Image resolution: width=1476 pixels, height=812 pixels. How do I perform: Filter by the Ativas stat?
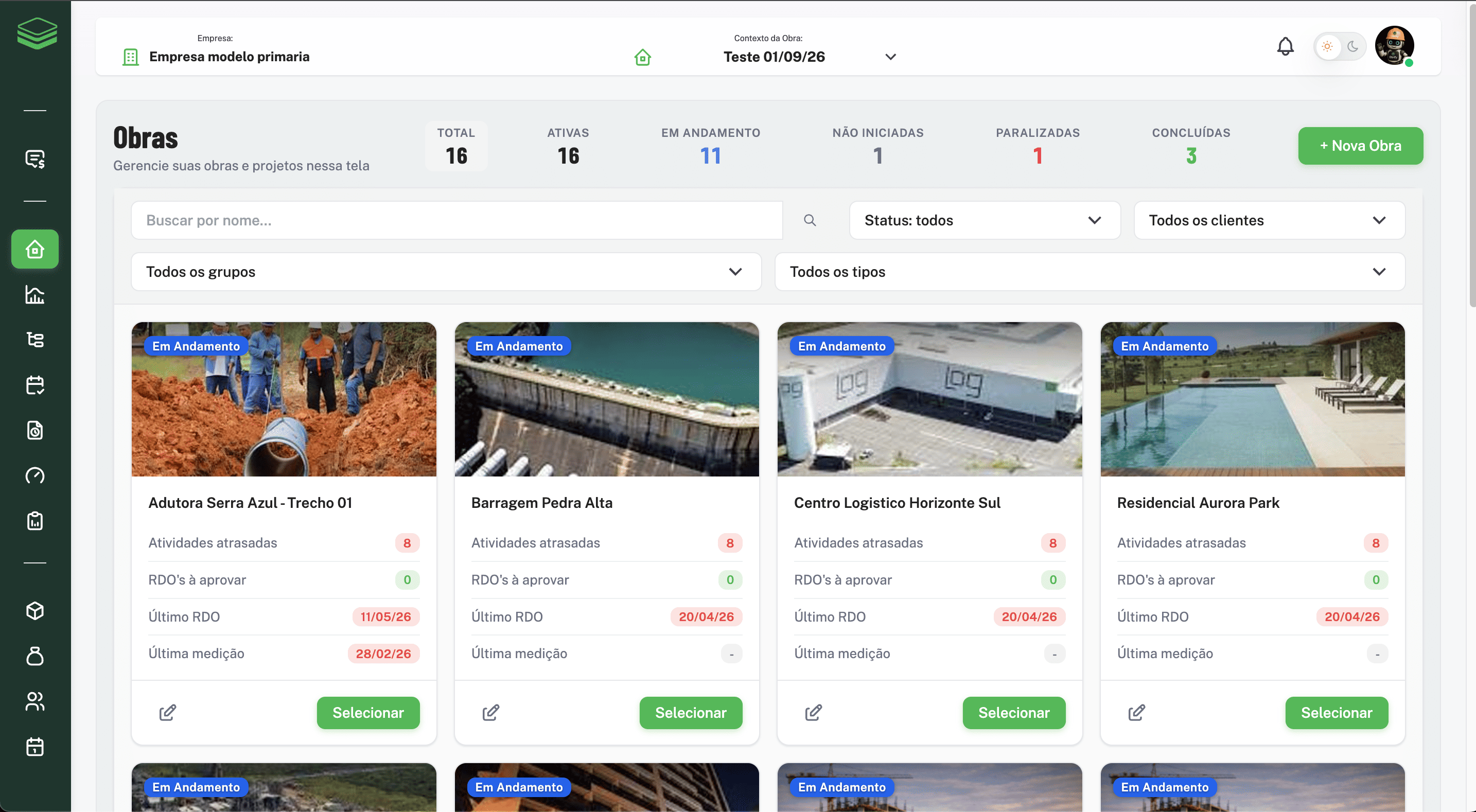coord(568,146)
